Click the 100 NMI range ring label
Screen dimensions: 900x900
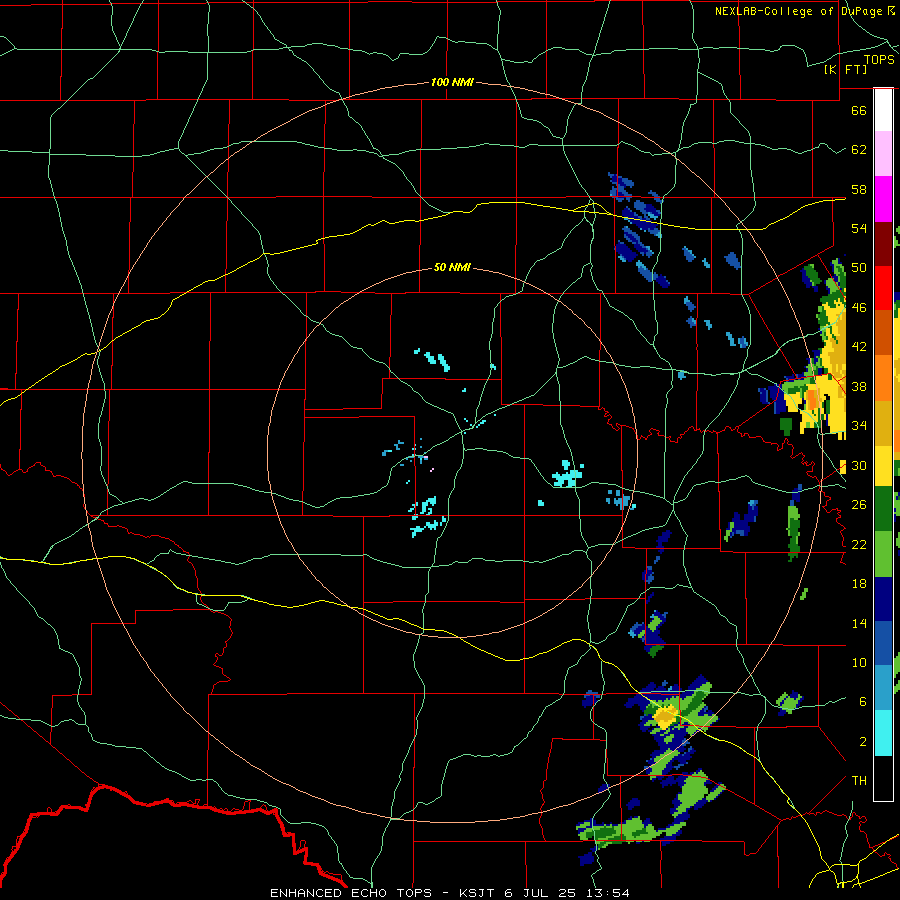click(x=452, y=82)
